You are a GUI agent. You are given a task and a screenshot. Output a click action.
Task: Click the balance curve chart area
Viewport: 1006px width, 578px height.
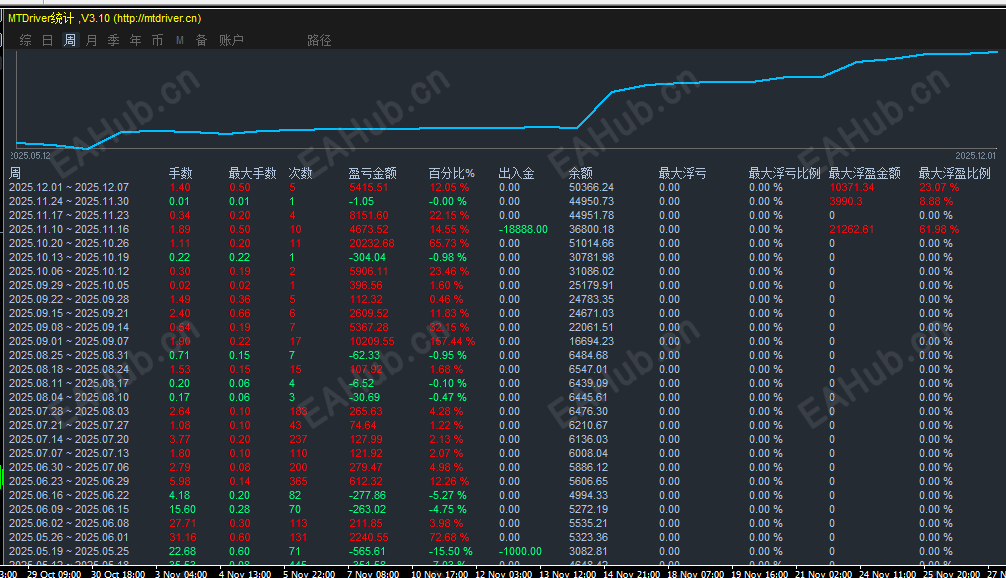507,99
